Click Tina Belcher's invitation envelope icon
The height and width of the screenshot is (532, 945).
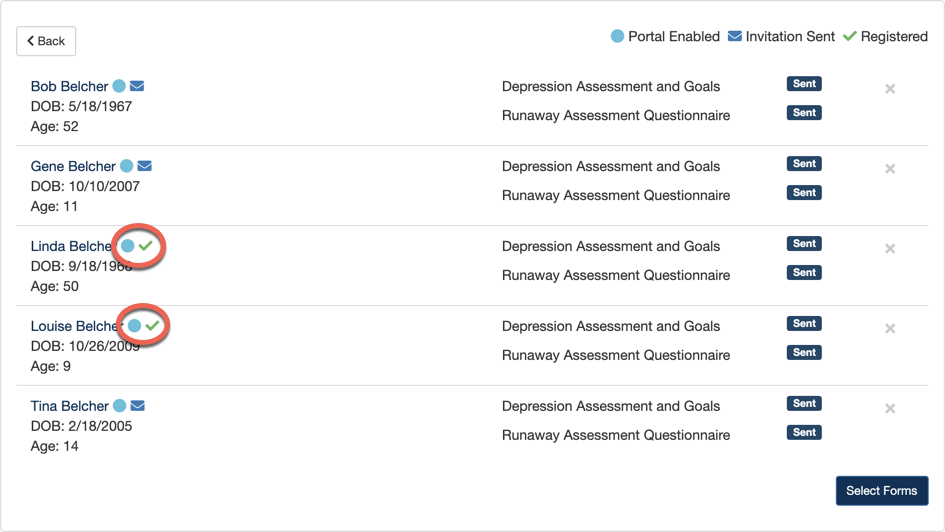tap(138, 406)
